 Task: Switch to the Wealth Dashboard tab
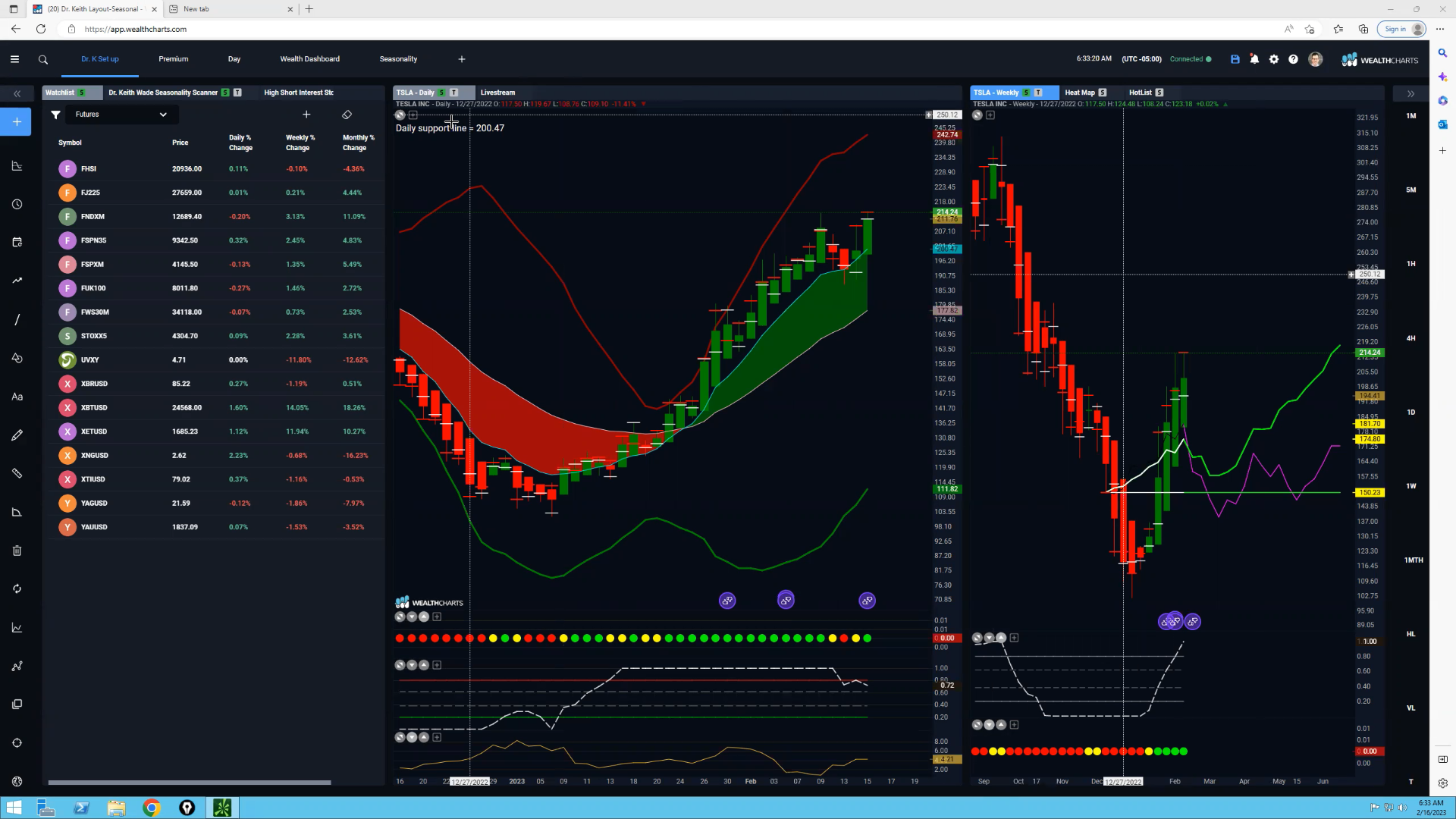(x=310, y=59)
